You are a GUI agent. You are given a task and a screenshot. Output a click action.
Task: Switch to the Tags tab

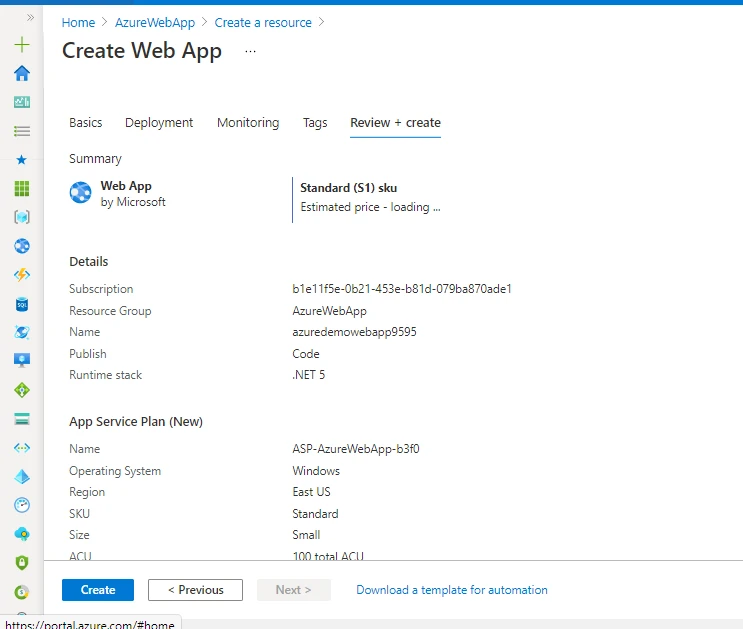click(315, 123)
